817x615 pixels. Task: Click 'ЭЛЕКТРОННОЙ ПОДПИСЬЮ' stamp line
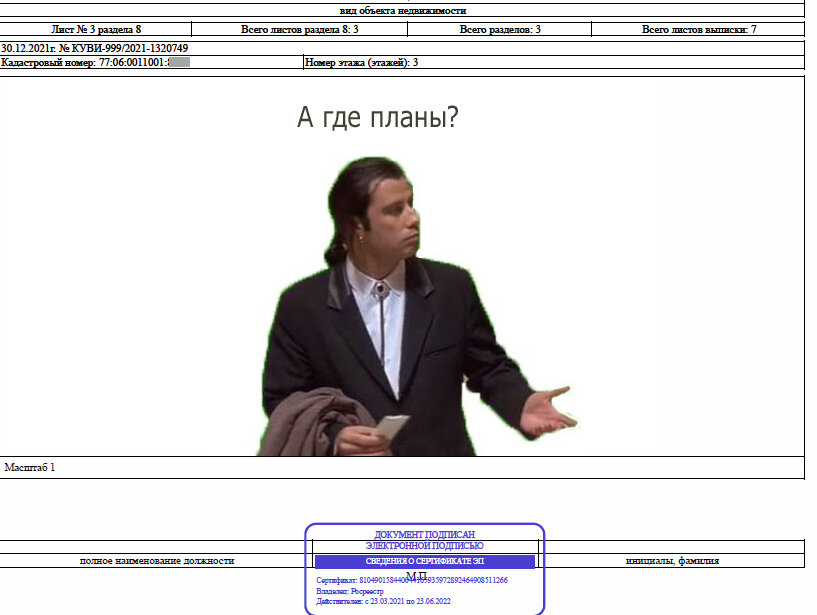pyautogui.click(x=425, y=546)
